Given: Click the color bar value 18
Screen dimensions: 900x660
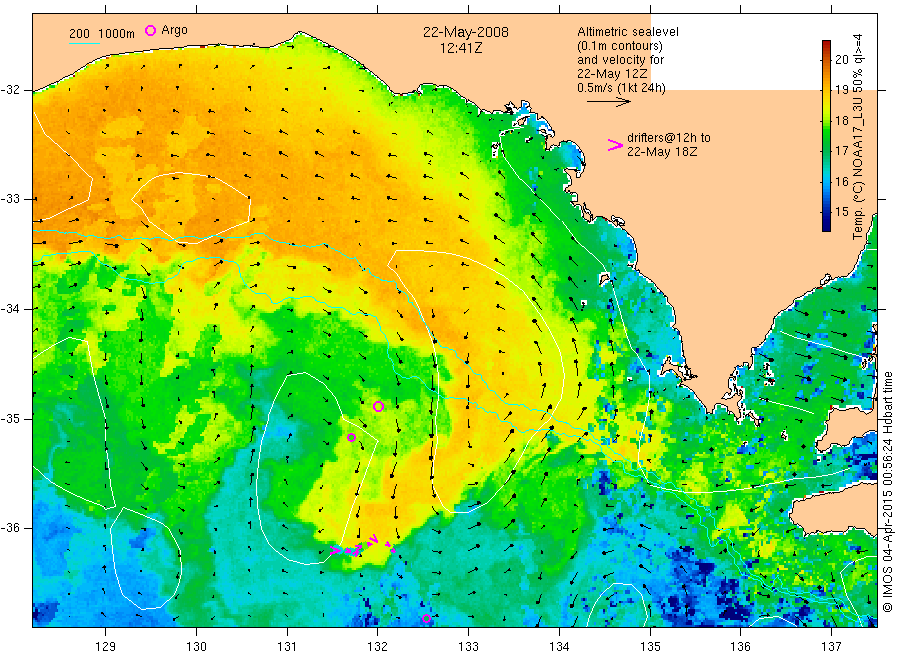Looking at the screenshot, I should [x=842, y=121].
